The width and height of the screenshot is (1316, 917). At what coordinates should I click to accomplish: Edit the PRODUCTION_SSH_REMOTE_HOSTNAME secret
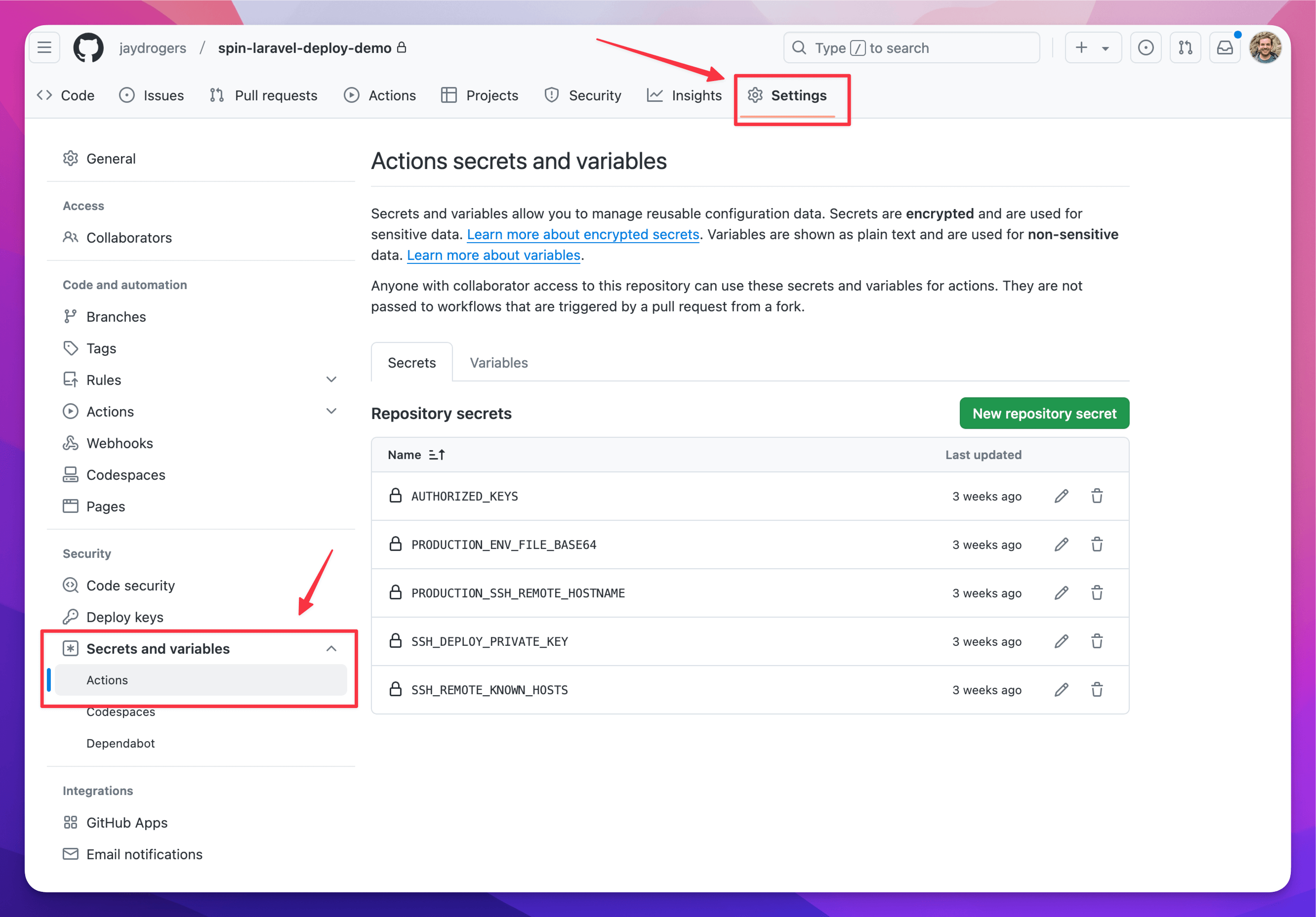1062,593
